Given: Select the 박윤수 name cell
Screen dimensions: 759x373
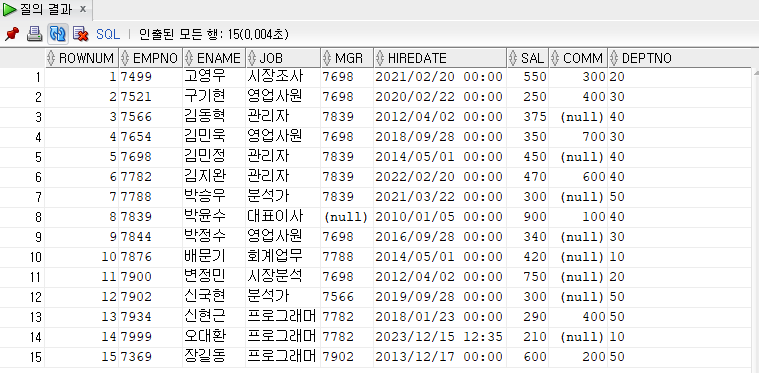Looking at the screenshot, I should [x=214, y=217].
